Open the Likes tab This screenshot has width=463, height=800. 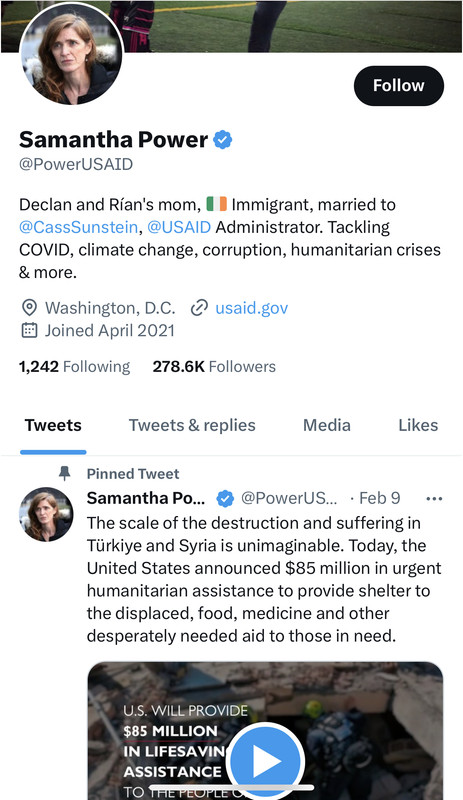(x=418, y=426)
